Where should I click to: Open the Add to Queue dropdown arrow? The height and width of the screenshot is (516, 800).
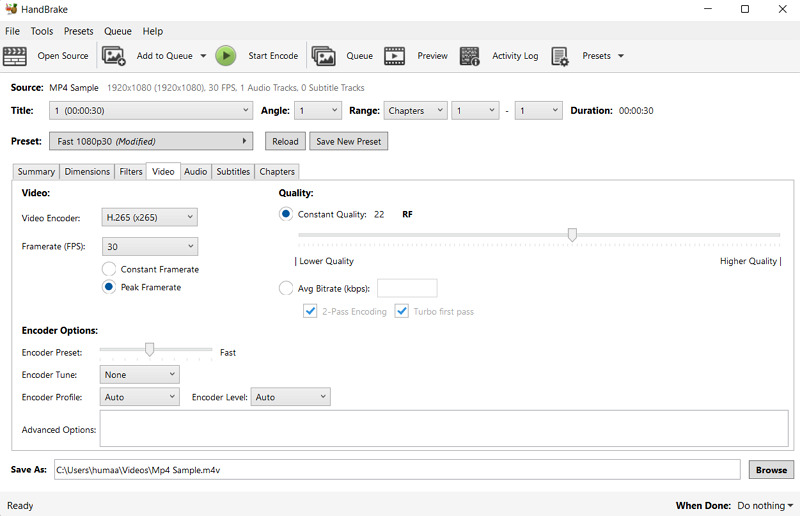[203, 56]
